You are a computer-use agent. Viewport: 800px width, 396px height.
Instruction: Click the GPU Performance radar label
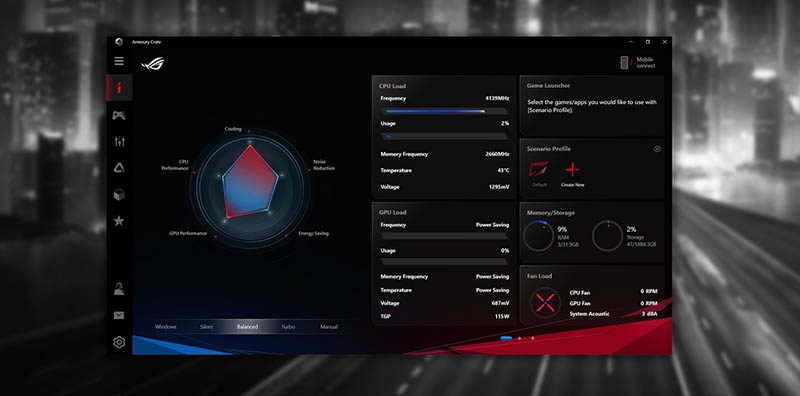click(x=188, y=233)
